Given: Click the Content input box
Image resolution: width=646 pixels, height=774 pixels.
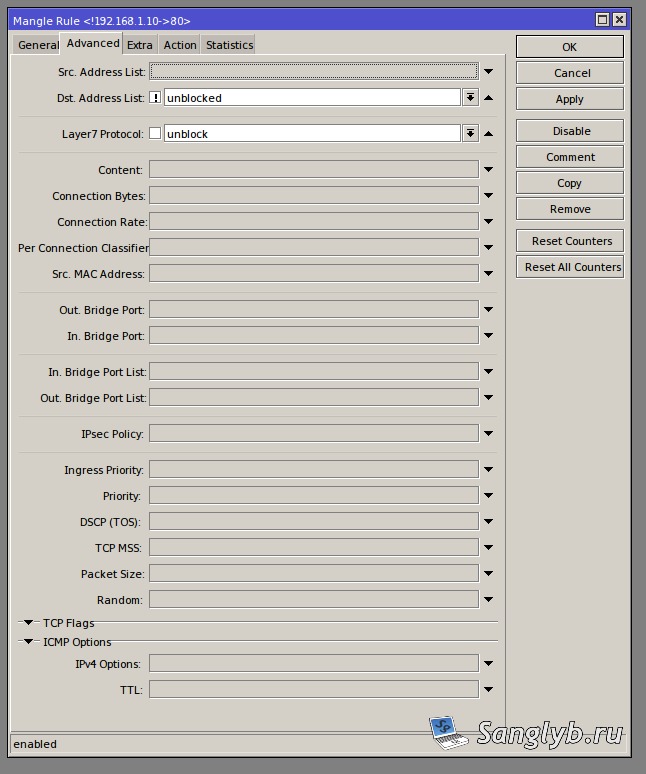Looking at the screenshot, I should [x=314, y=169].
